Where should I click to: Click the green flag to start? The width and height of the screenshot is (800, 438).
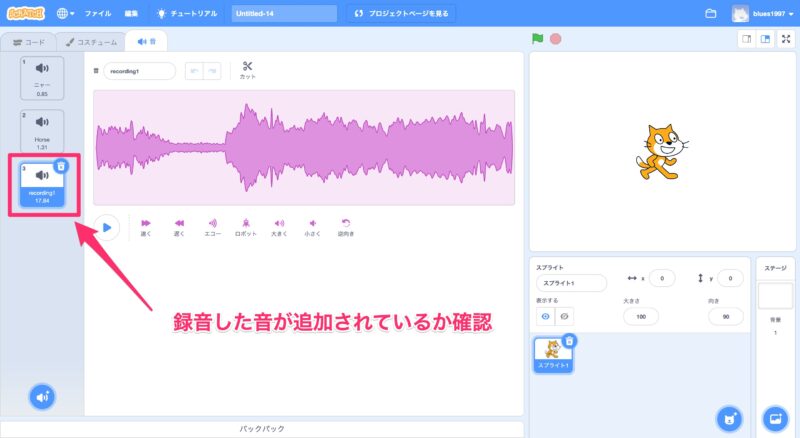coord(537,40)
